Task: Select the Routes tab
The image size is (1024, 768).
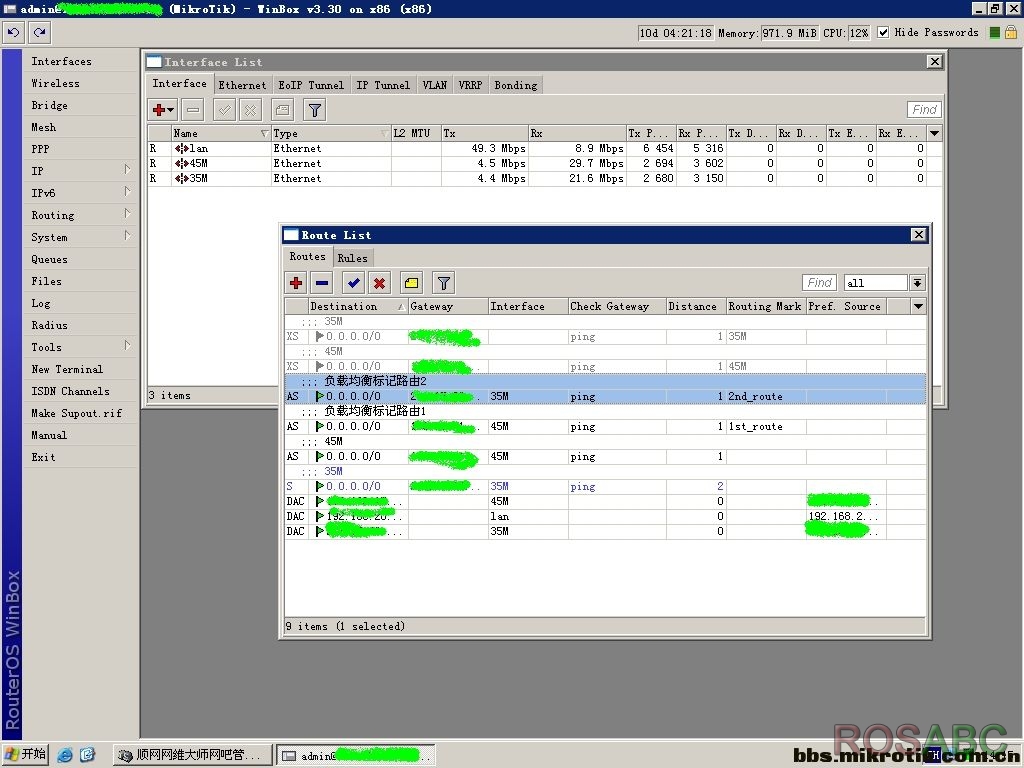Action: [308, 257]
